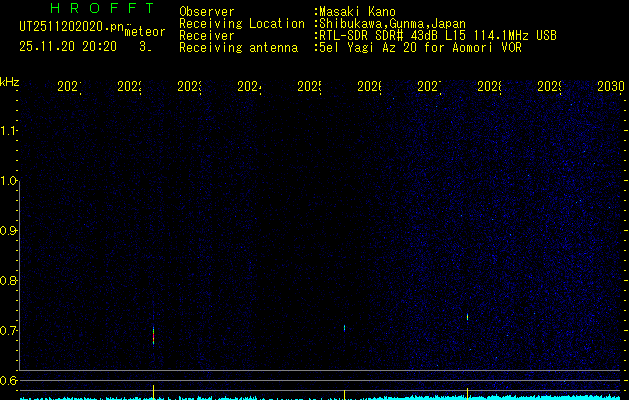Click the yellow bottom marker below the 2025 echo
Screen dimensions: 629x400
coord(345,394)
